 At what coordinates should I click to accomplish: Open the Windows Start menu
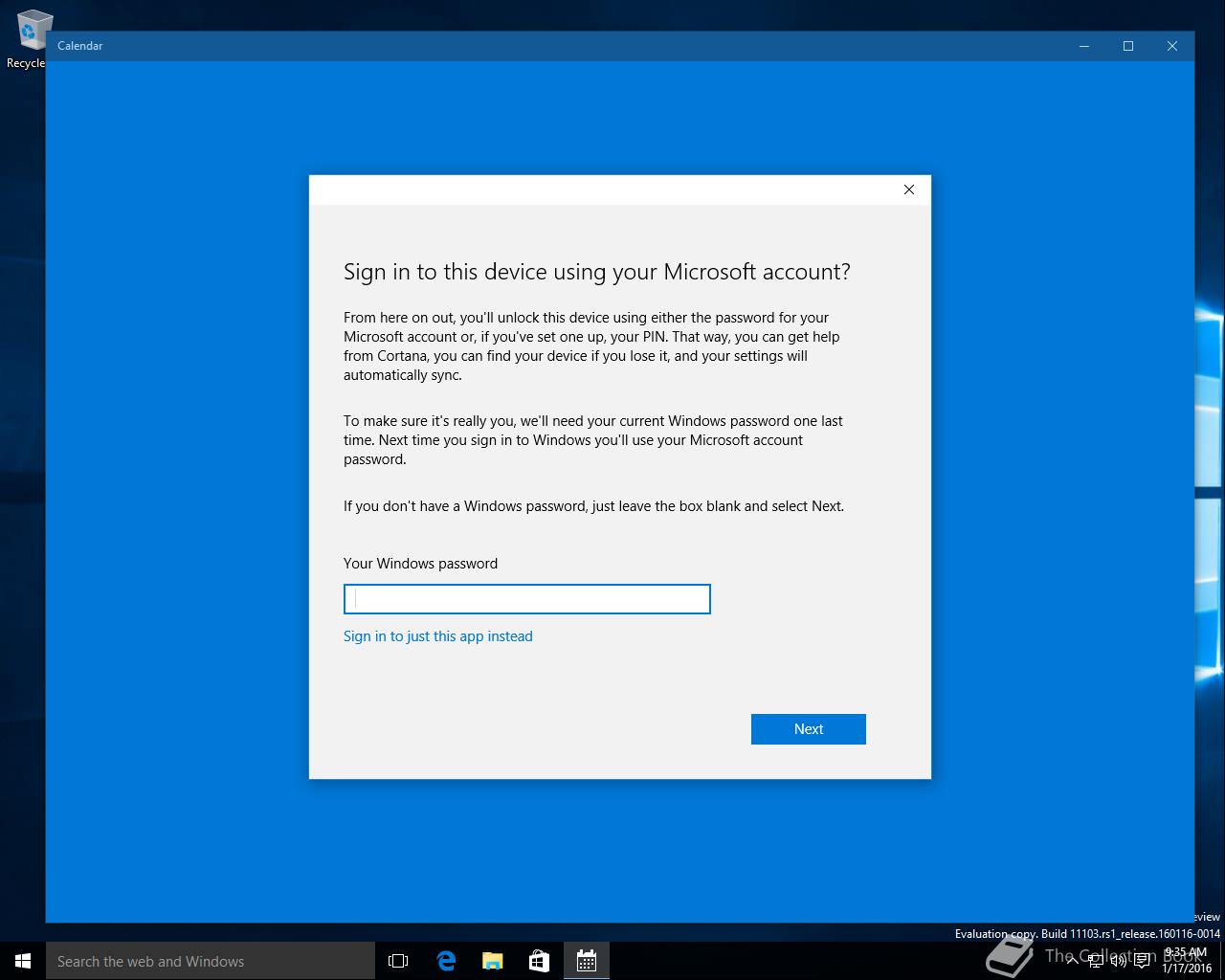23,961
